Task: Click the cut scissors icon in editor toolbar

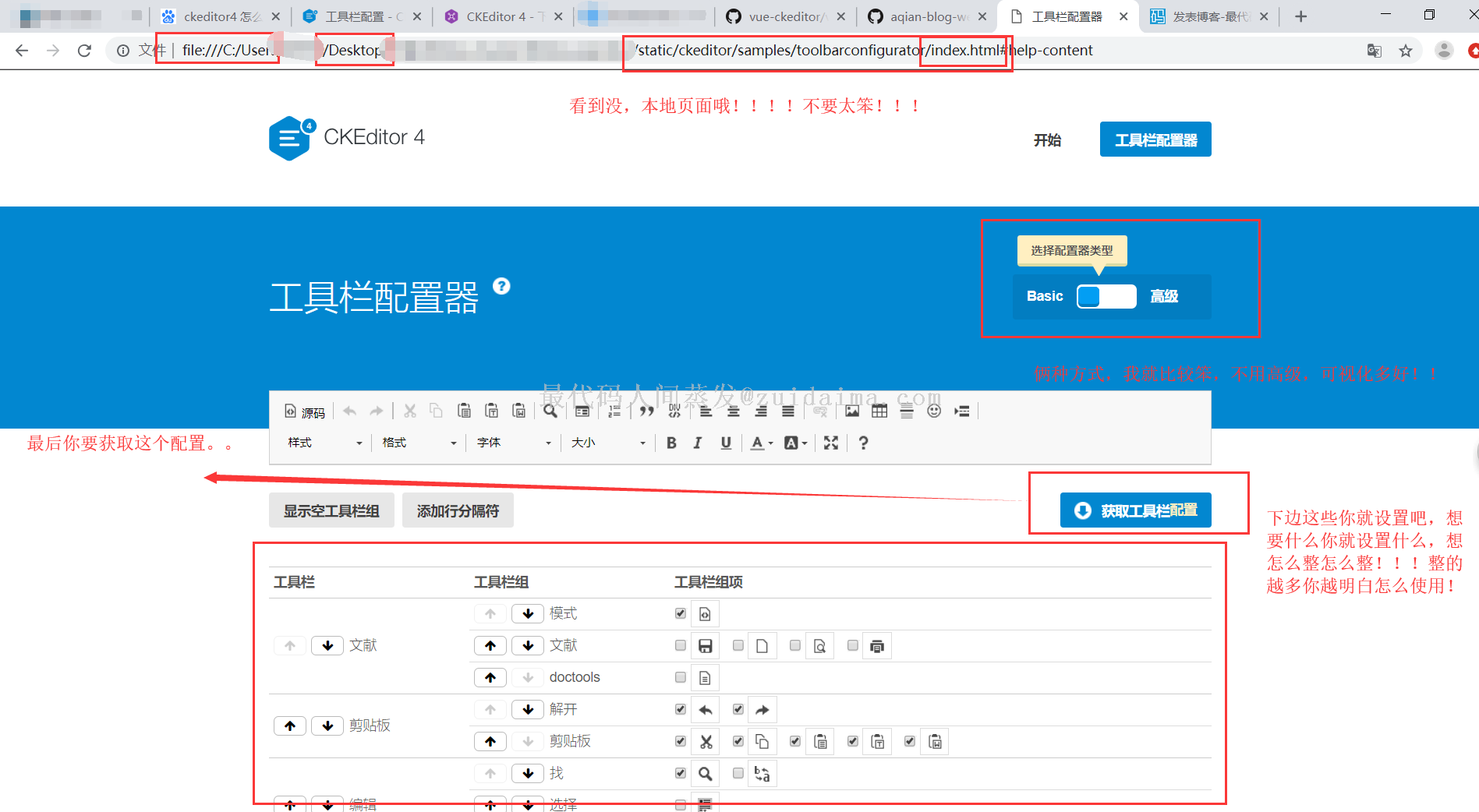Action: click(410, 411)
